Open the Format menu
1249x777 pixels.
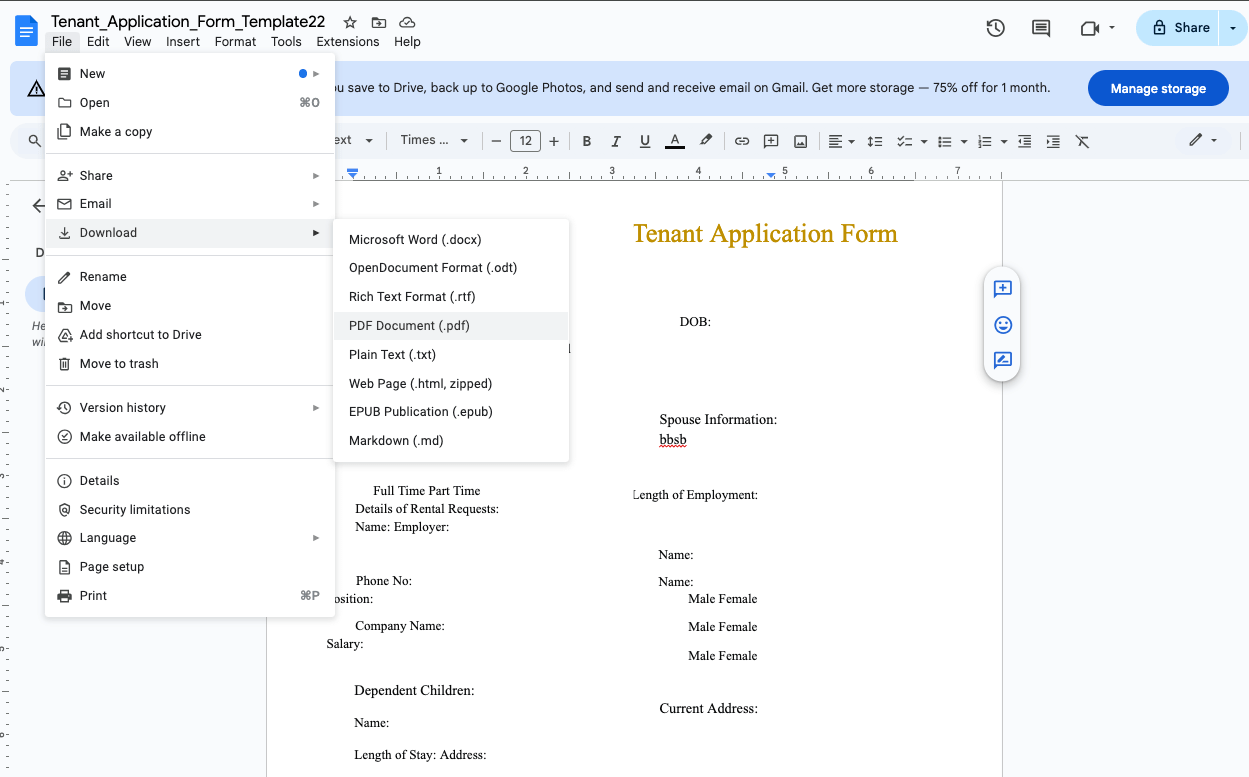235,42
